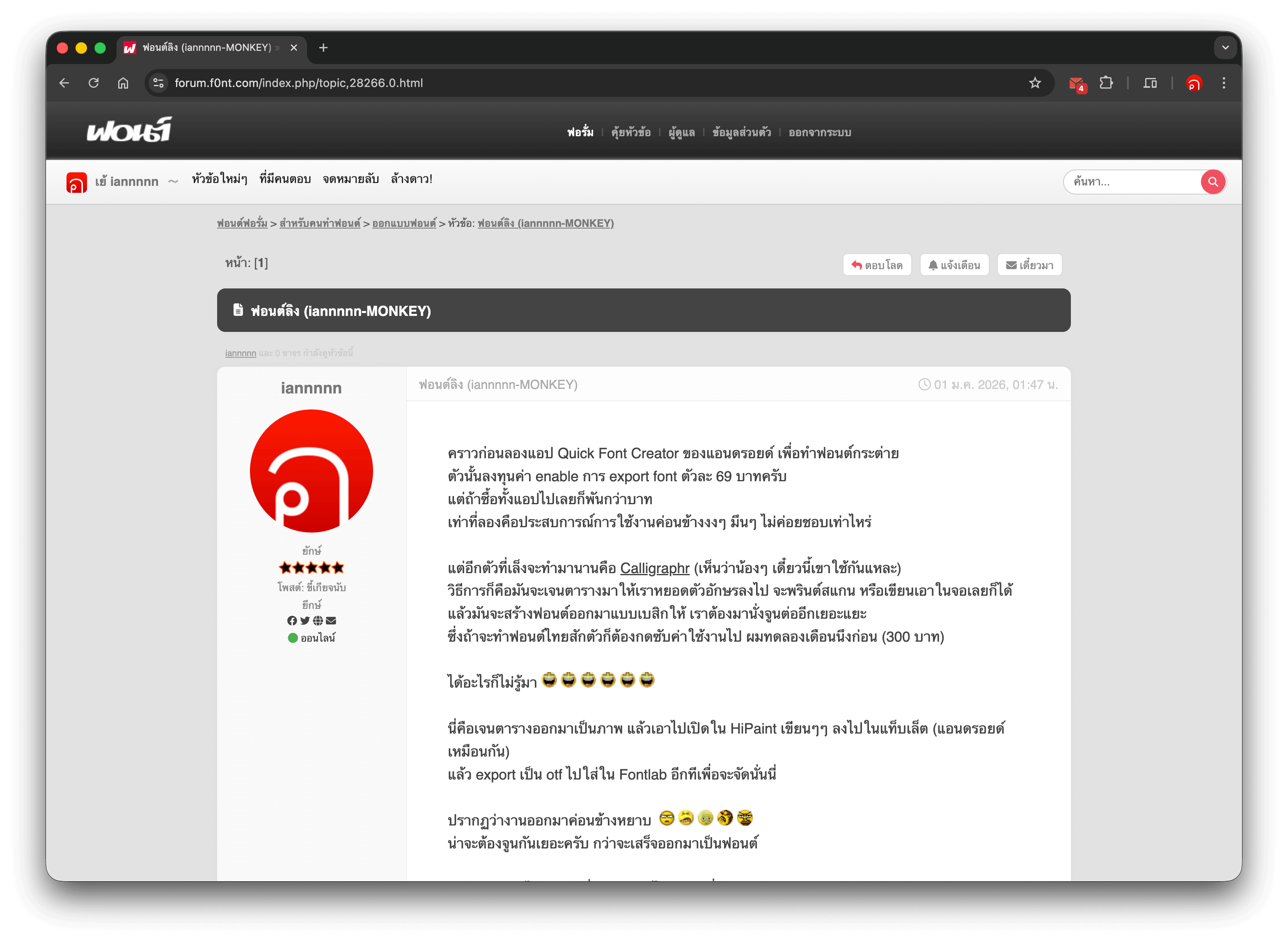Click iannnnn's red circular avatar image

[312, 471]
